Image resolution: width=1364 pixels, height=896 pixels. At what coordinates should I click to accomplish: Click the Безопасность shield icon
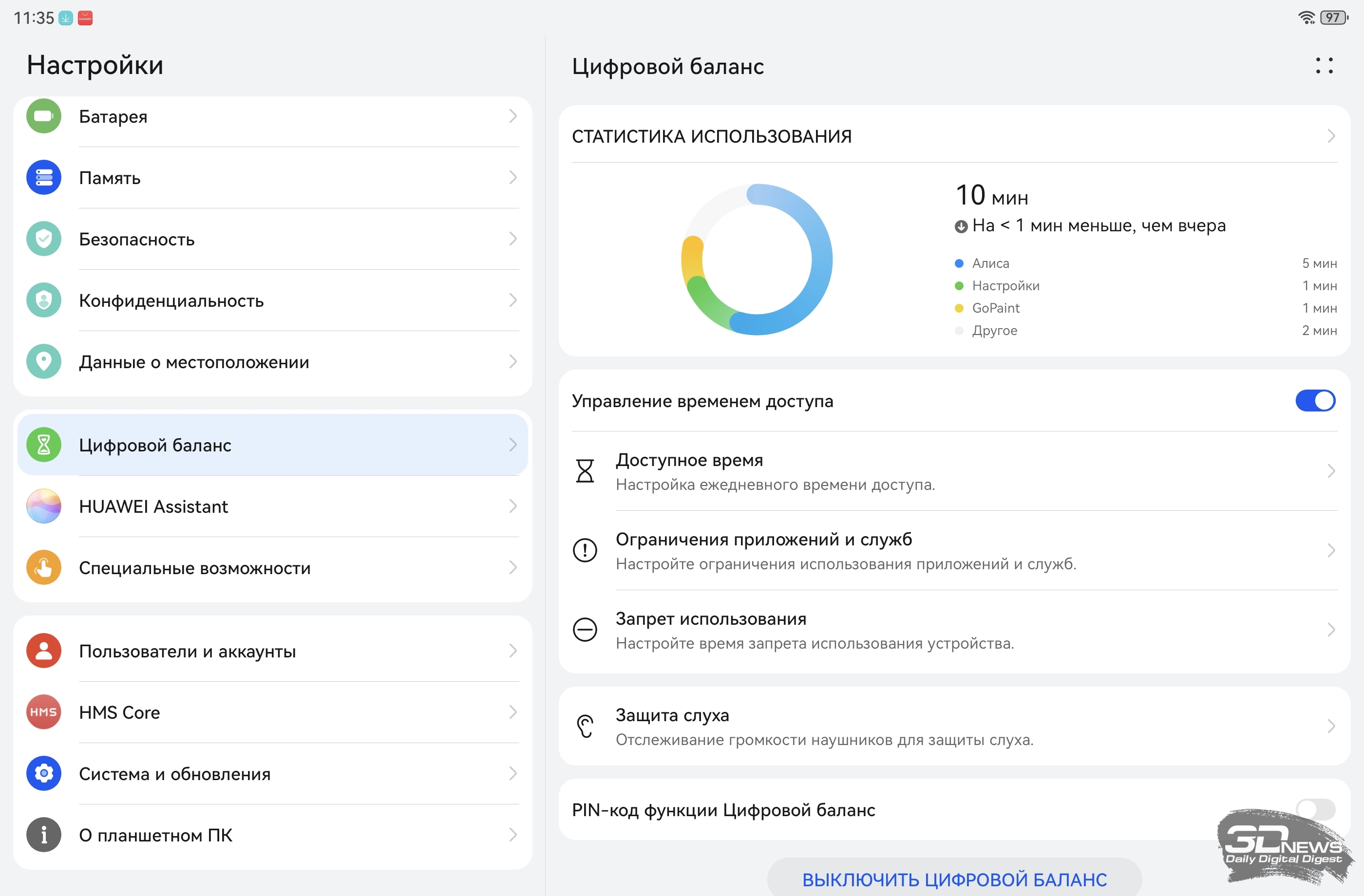pyautogui.click(x=43, y=239)
